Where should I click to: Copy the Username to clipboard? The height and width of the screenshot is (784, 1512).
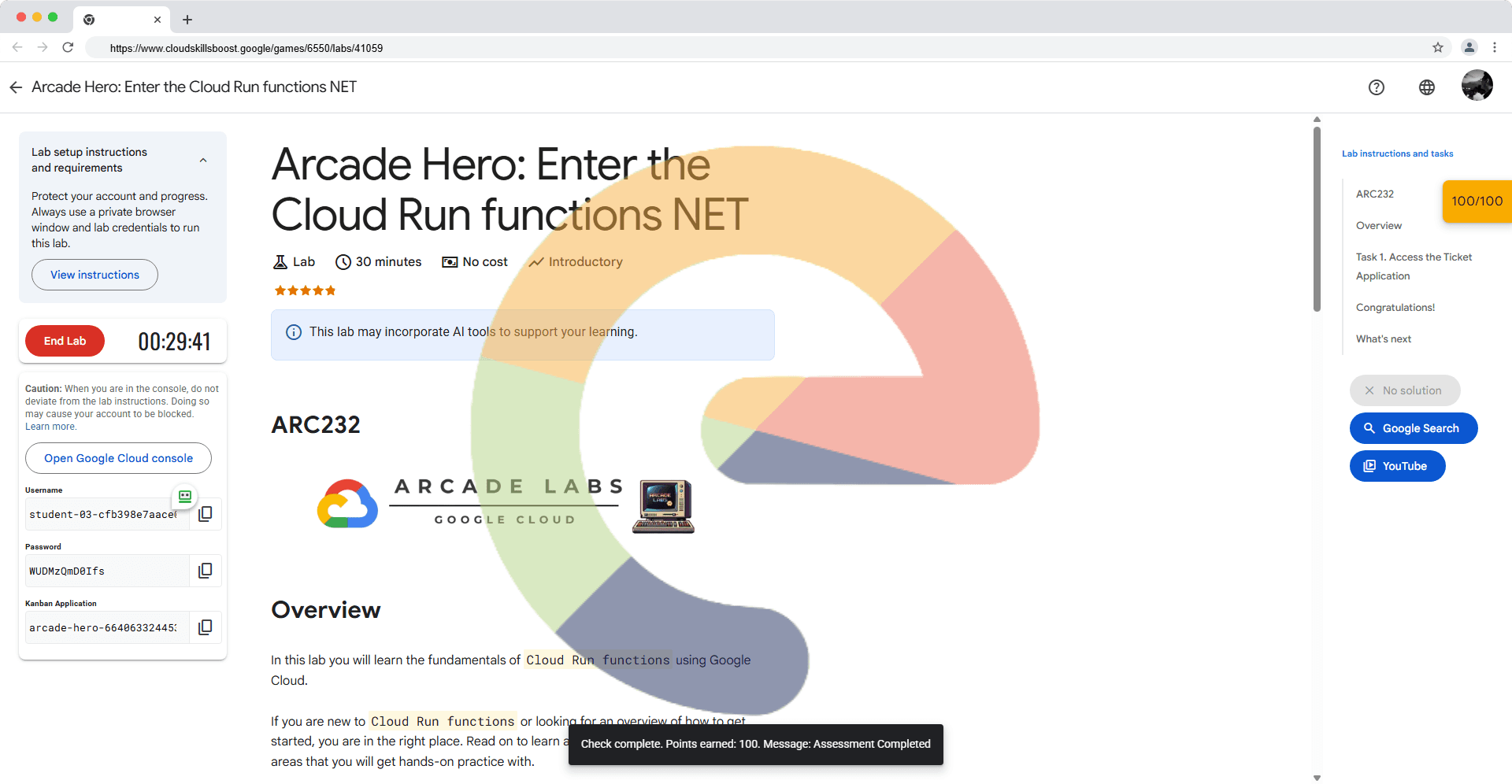(205, 514)
